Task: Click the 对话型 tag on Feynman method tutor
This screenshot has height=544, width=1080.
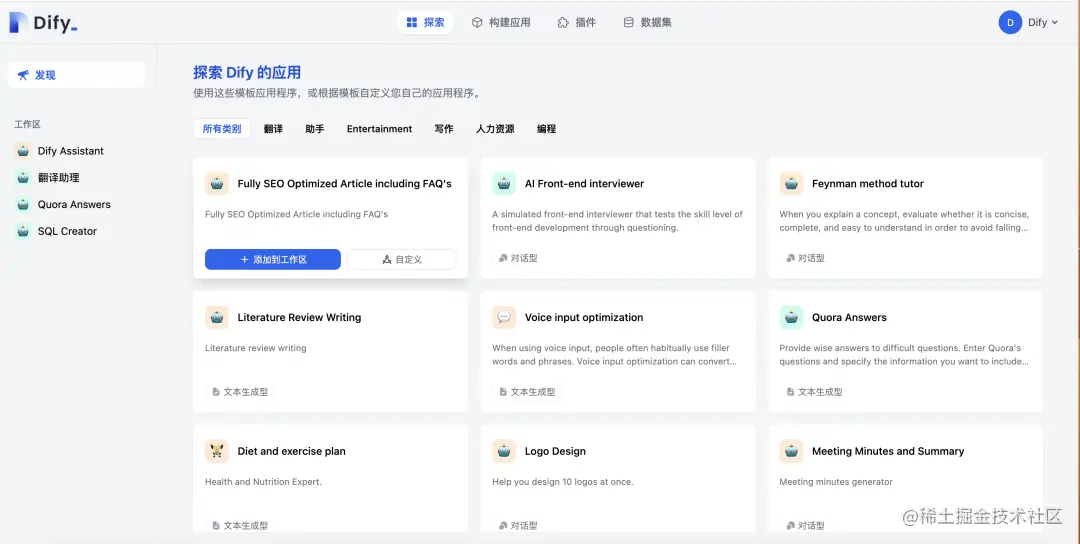Action: (805, 258)
